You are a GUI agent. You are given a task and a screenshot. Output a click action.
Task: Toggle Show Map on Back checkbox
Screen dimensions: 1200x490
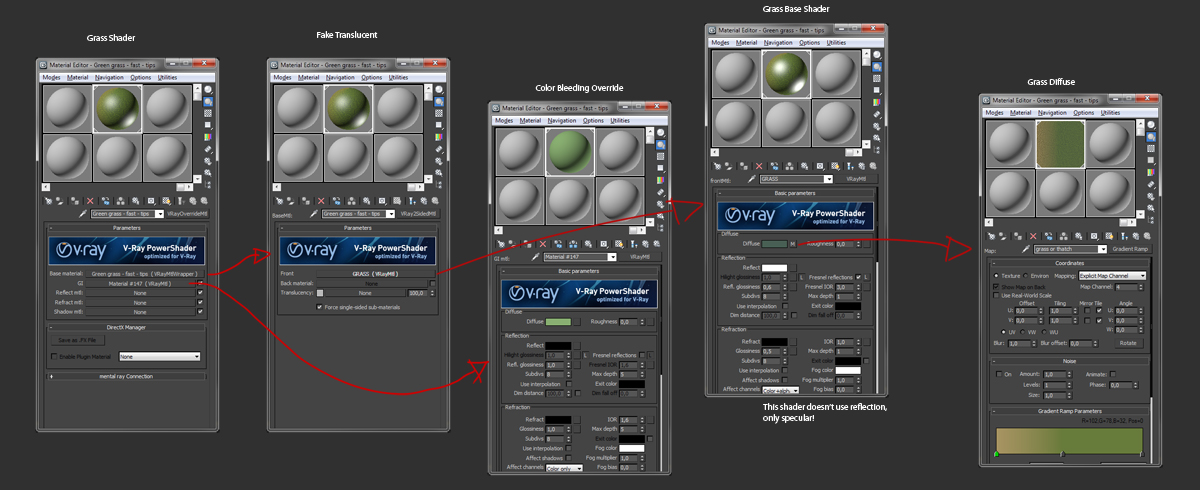[x=996, y=287]
